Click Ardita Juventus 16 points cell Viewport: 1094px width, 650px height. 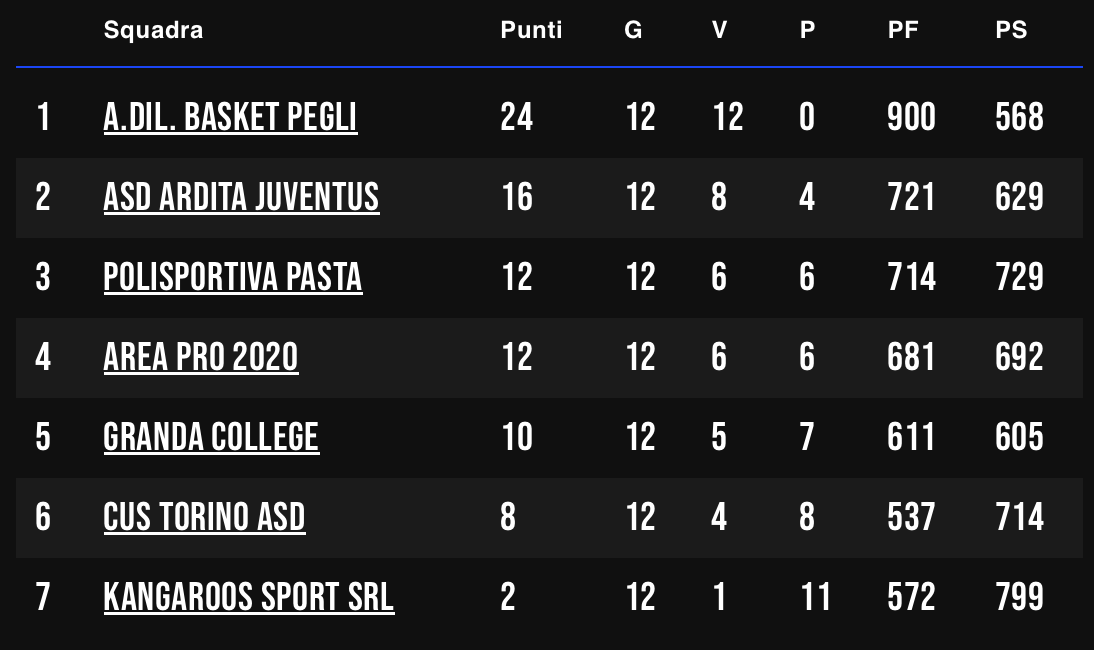click(517, 197)
